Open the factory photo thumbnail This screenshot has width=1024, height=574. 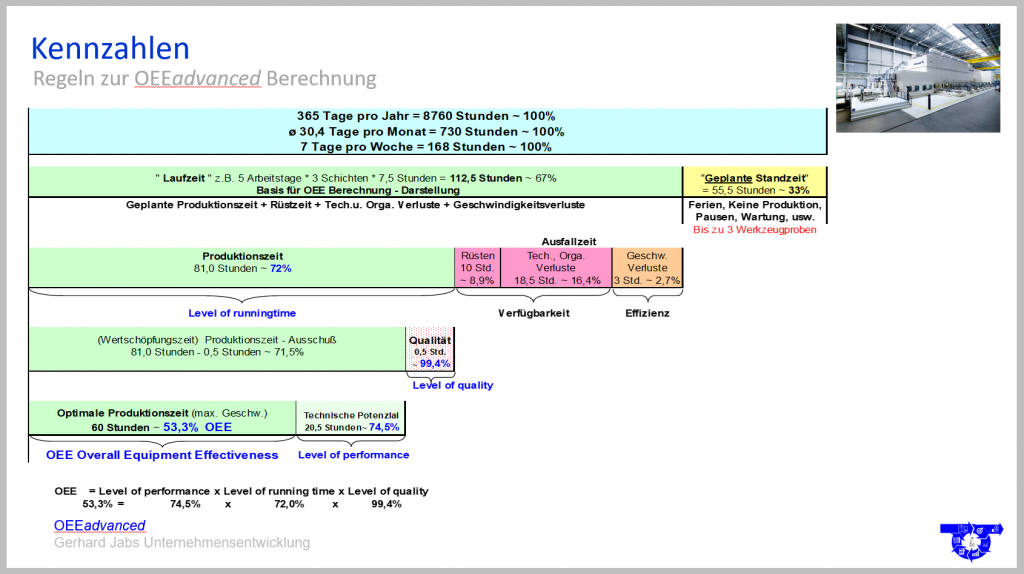click(x=917, y=78)
